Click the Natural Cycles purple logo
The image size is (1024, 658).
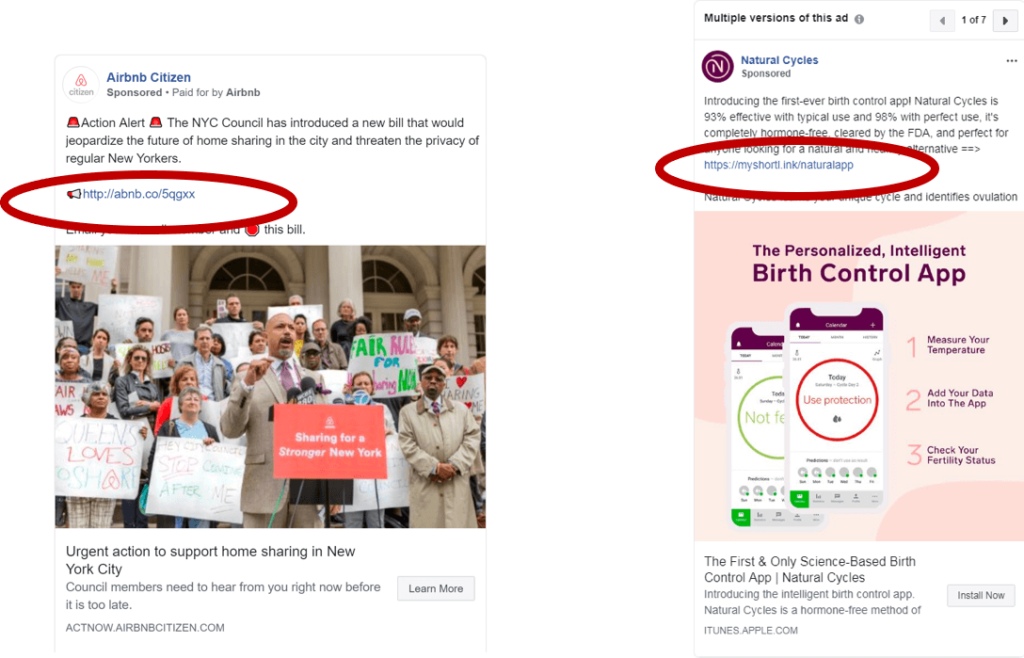717,66
